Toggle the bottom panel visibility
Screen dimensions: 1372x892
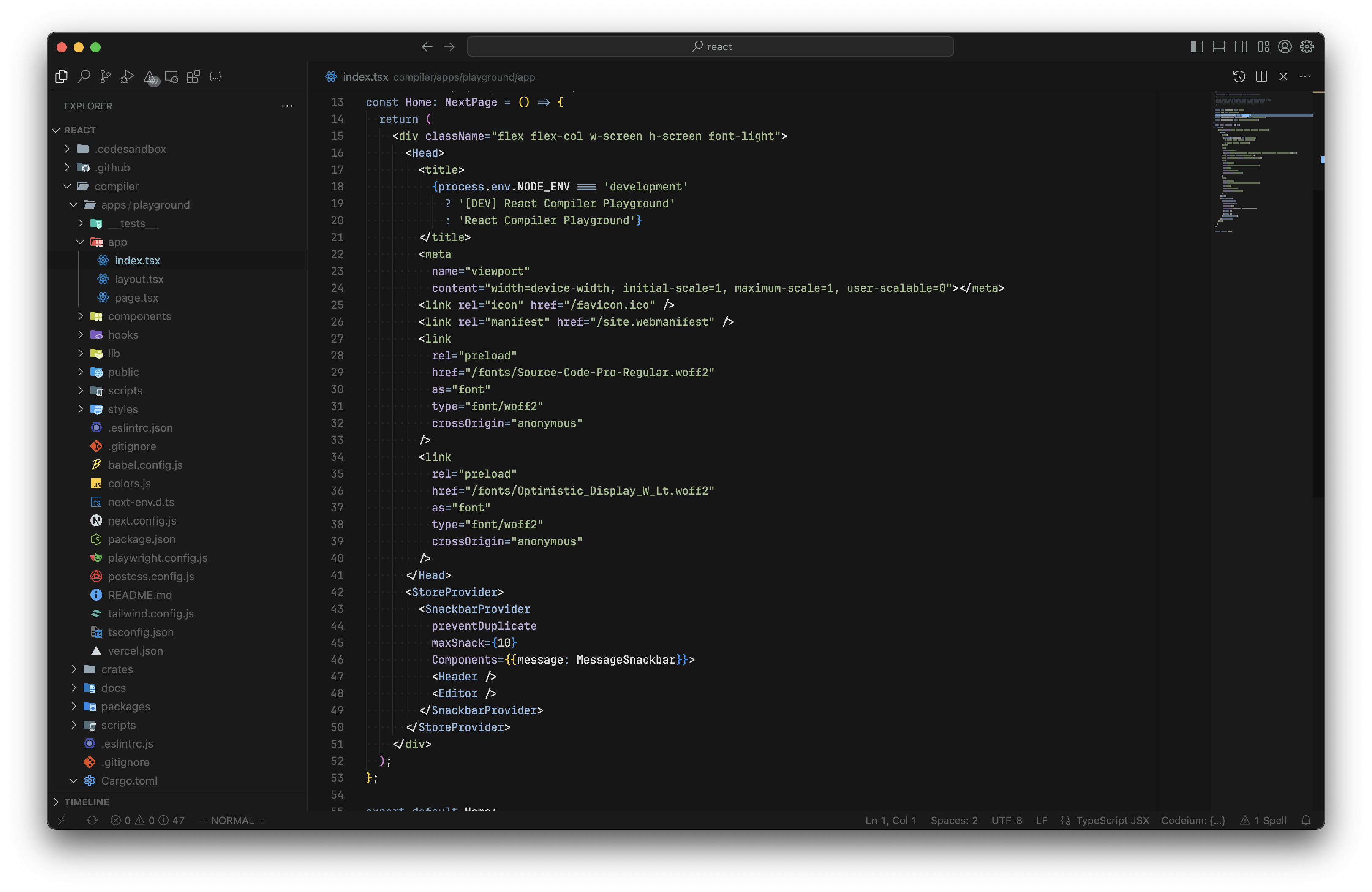(1219, 47)
